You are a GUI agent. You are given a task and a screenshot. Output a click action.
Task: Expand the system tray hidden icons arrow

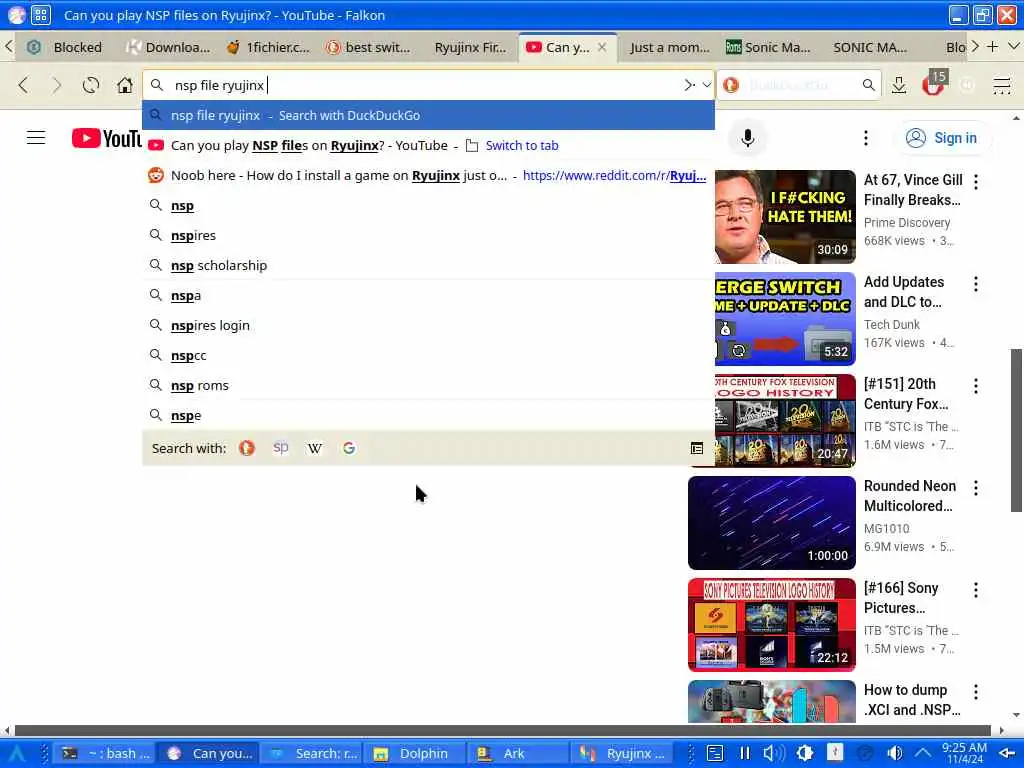(x=922, y=753)
